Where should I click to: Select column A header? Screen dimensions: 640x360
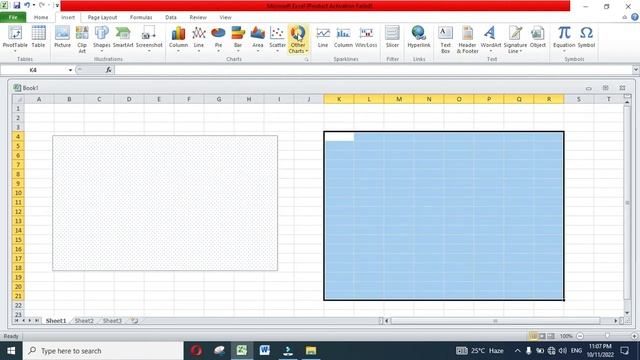coord(39,99)
